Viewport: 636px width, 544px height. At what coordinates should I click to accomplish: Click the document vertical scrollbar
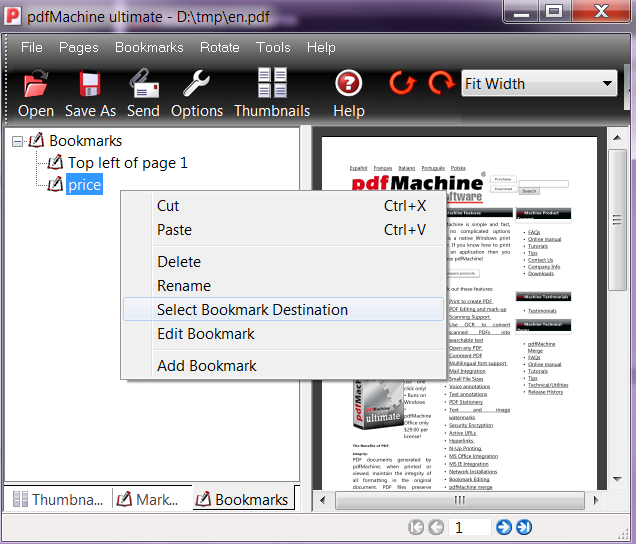(617, 300)
